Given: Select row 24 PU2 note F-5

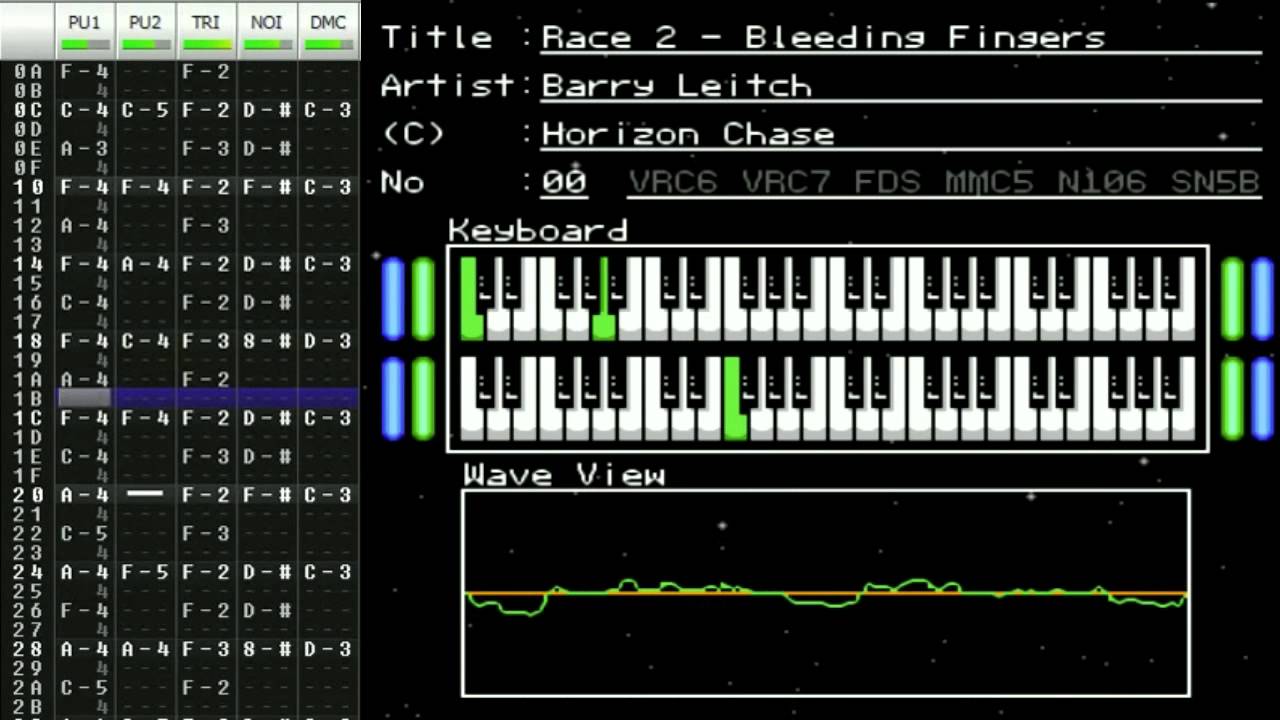Looking at the screenshot, I should point(145,572).
